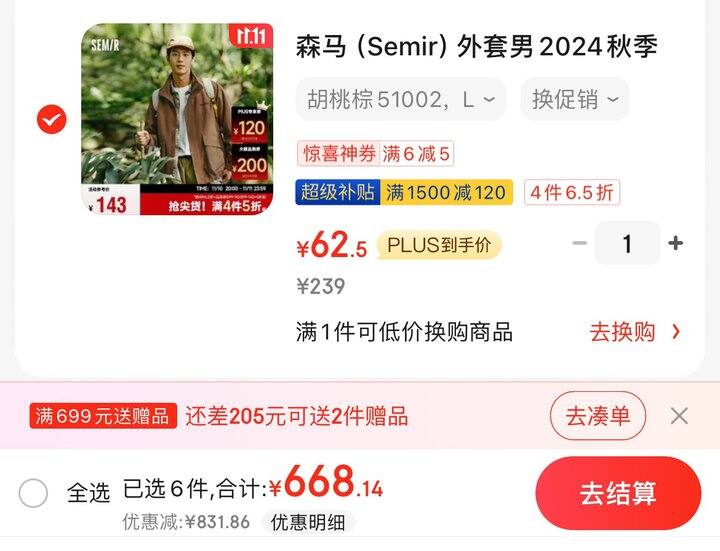Tap the 满699元送赠品 red label
The image size is (720, 551).
point(103,416)
